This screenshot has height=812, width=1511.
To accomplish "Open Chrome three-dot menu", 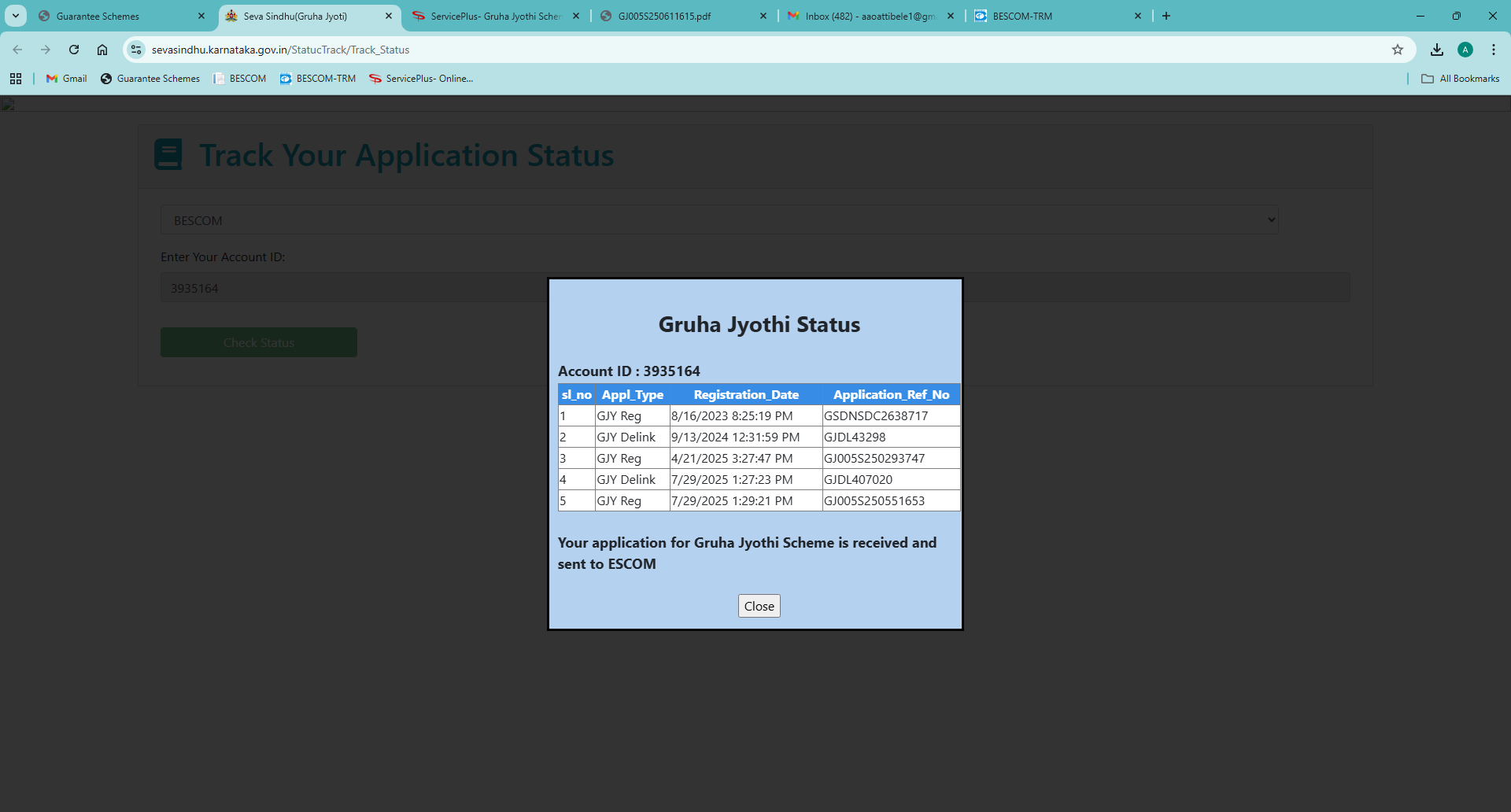I will (x=1493, y=50).
